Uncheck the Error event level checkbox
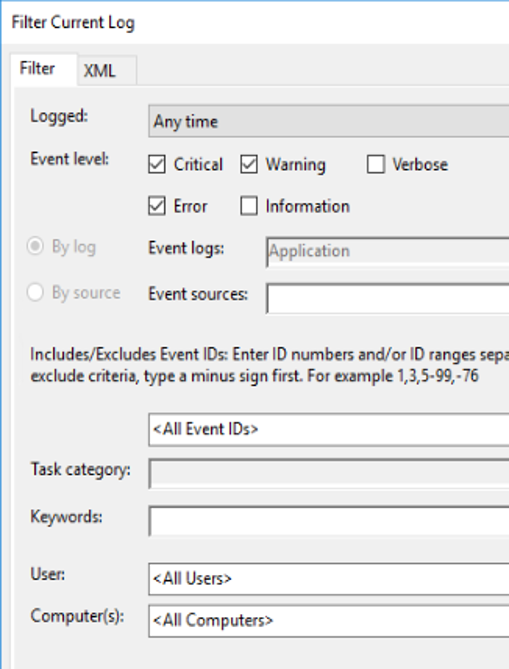The width and height of the screenshot is (509, 669). (157, 206)
